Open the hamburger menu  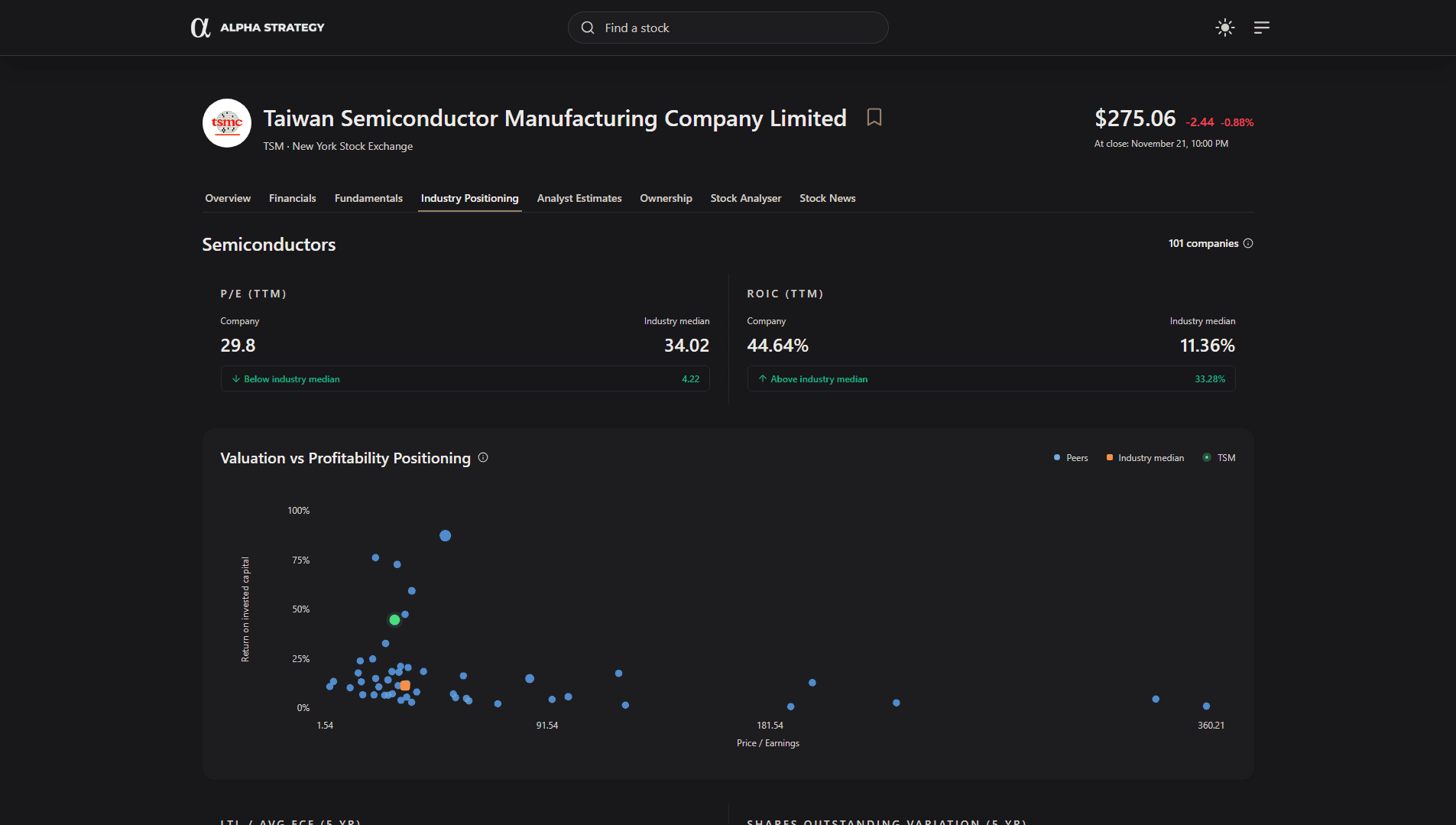click(1262, 28)
